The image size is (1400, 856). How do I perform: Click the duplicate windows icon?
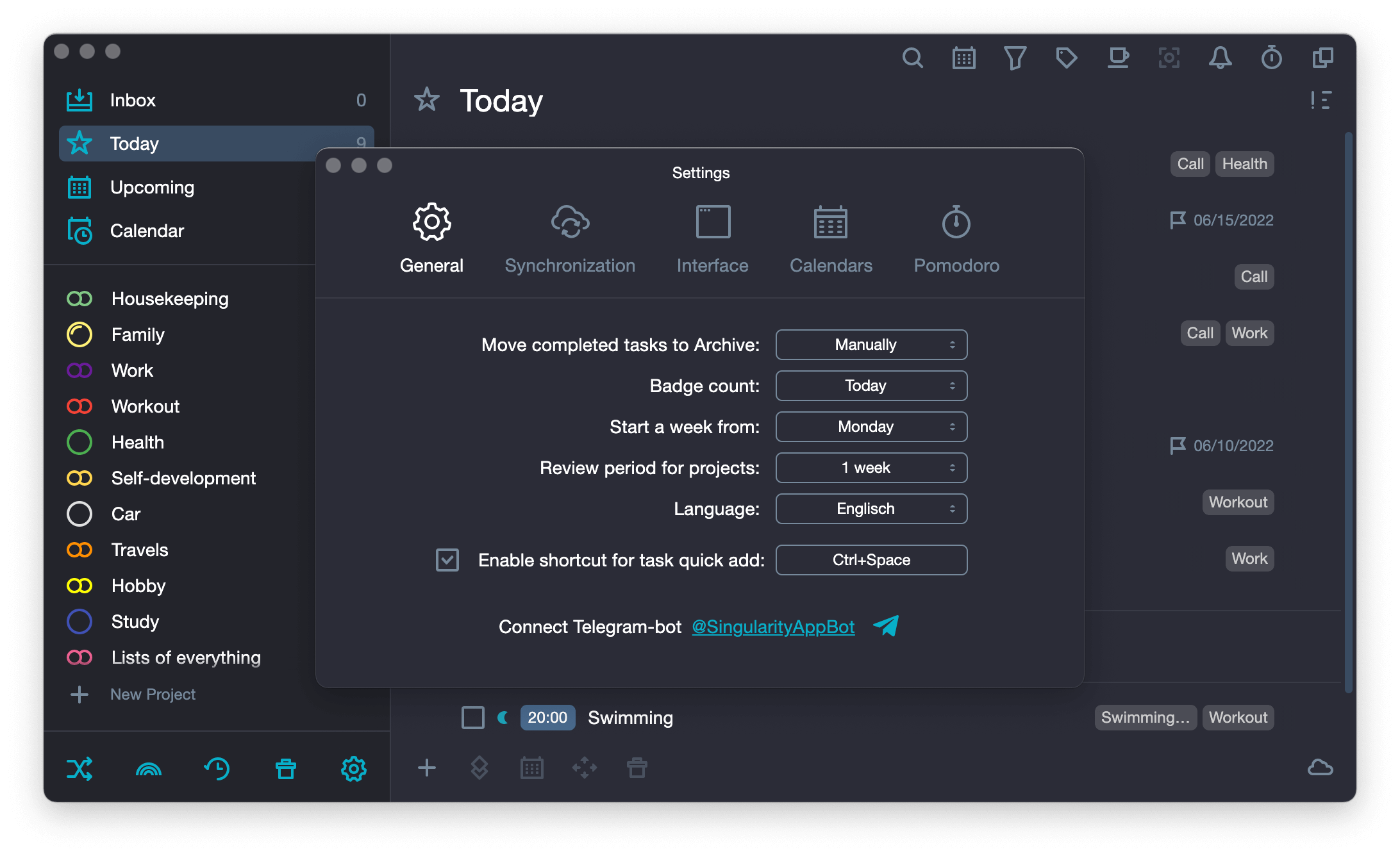coord(1322,58)
